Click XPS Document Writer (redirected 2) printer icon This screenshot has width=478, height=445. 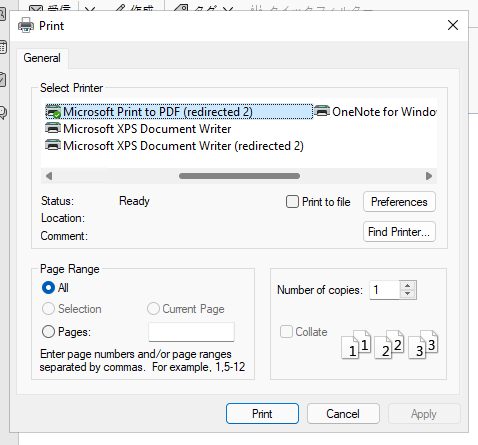[53, 145]
